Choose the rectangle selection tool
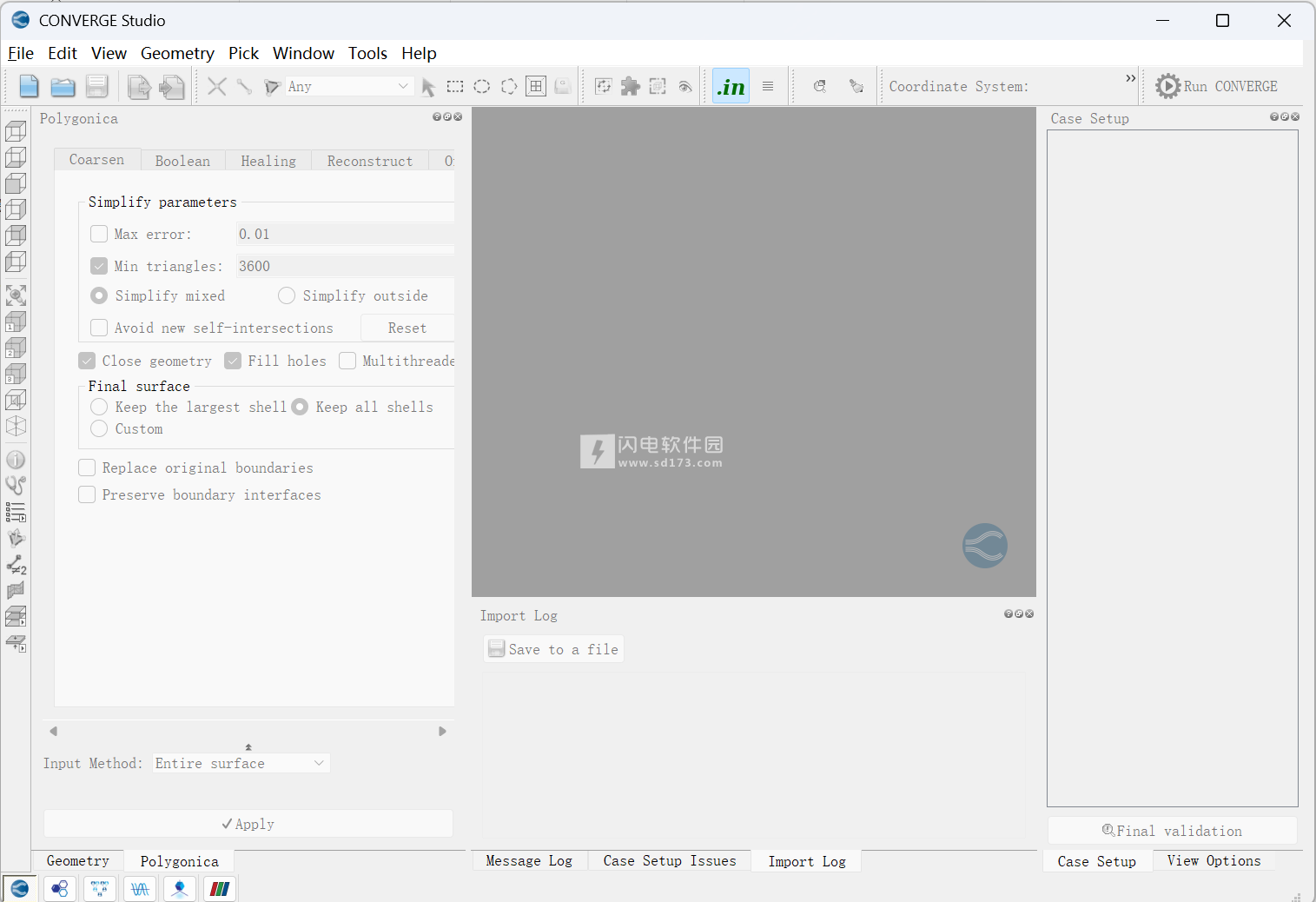 pyautogui.click(x=455, y=86)
